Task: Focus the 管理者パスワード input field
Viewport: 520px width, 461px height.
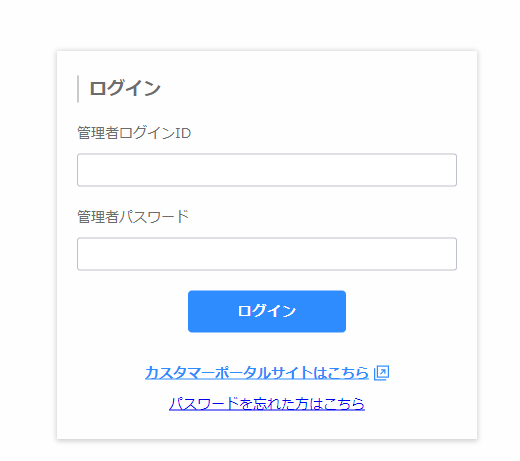Action: 267,254
